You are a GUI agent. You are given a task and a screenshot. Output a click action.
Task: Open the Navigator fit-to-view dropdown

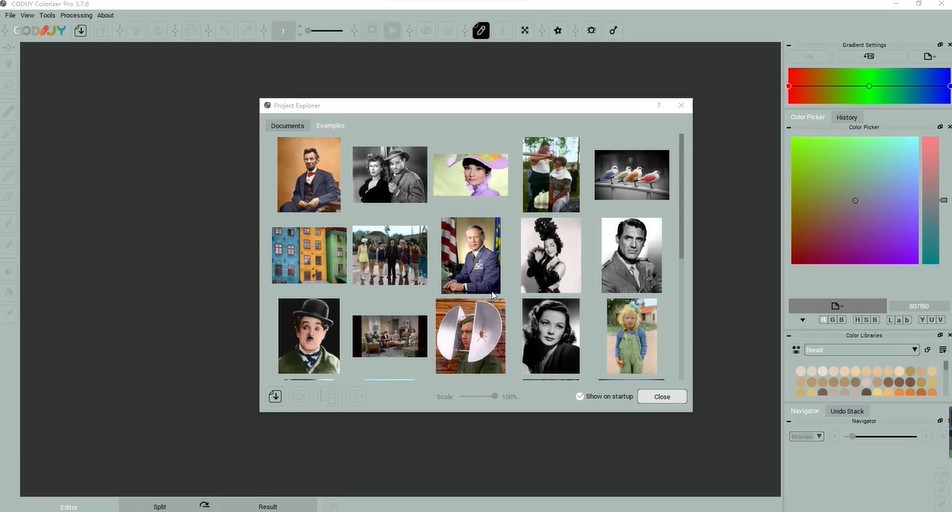point(806,436)
